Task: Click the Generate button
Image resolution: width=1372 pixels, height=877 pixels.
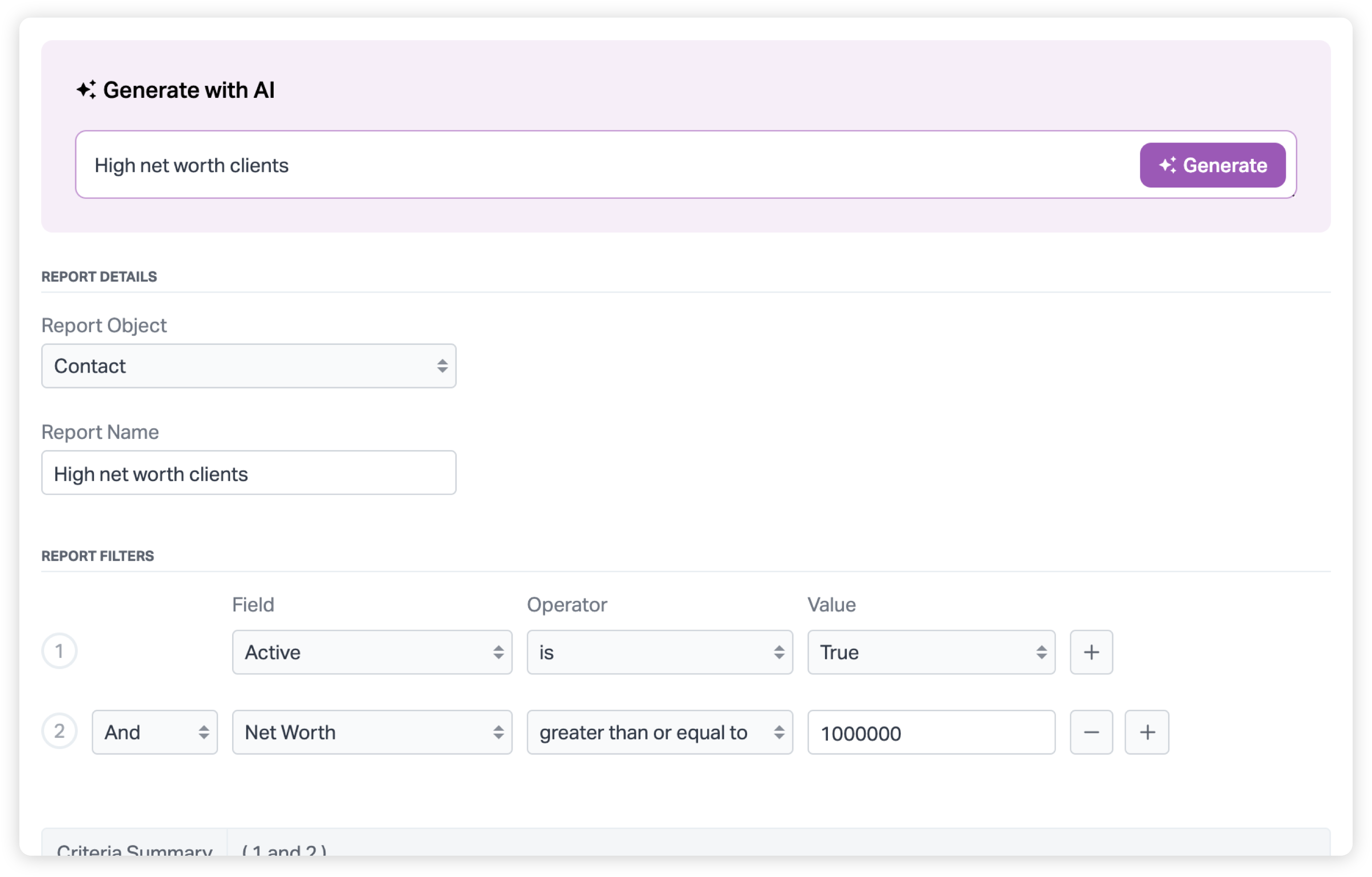Action: 1212,165
